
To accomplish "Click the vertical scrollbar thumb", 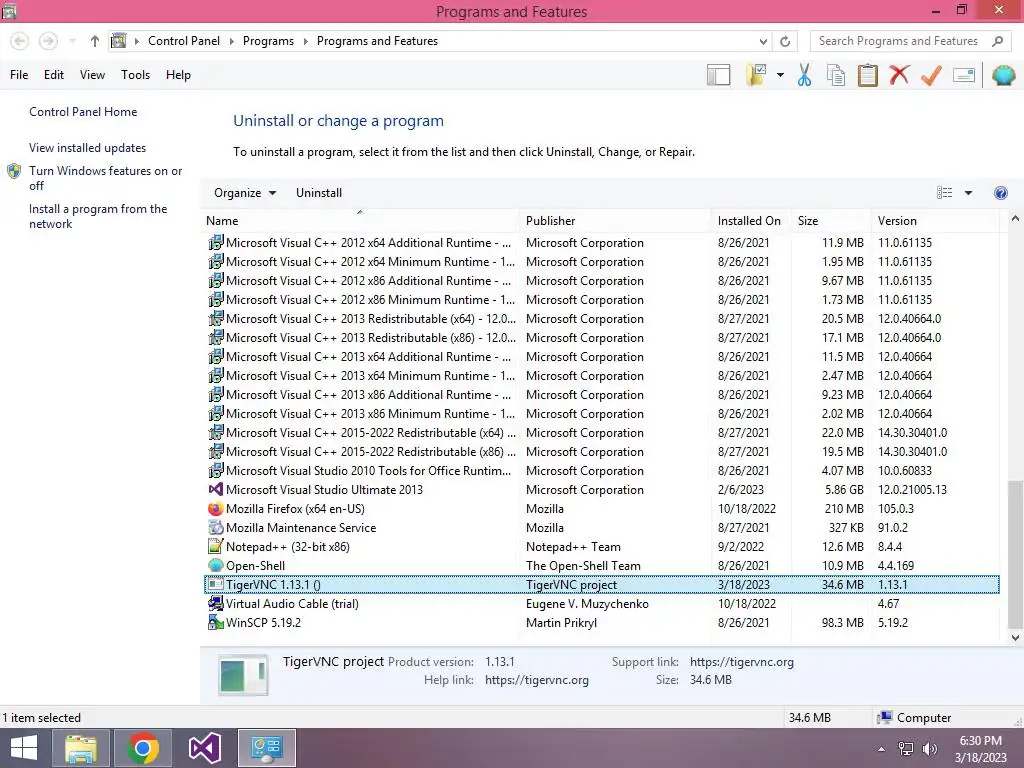I will tap(1015, 554).
